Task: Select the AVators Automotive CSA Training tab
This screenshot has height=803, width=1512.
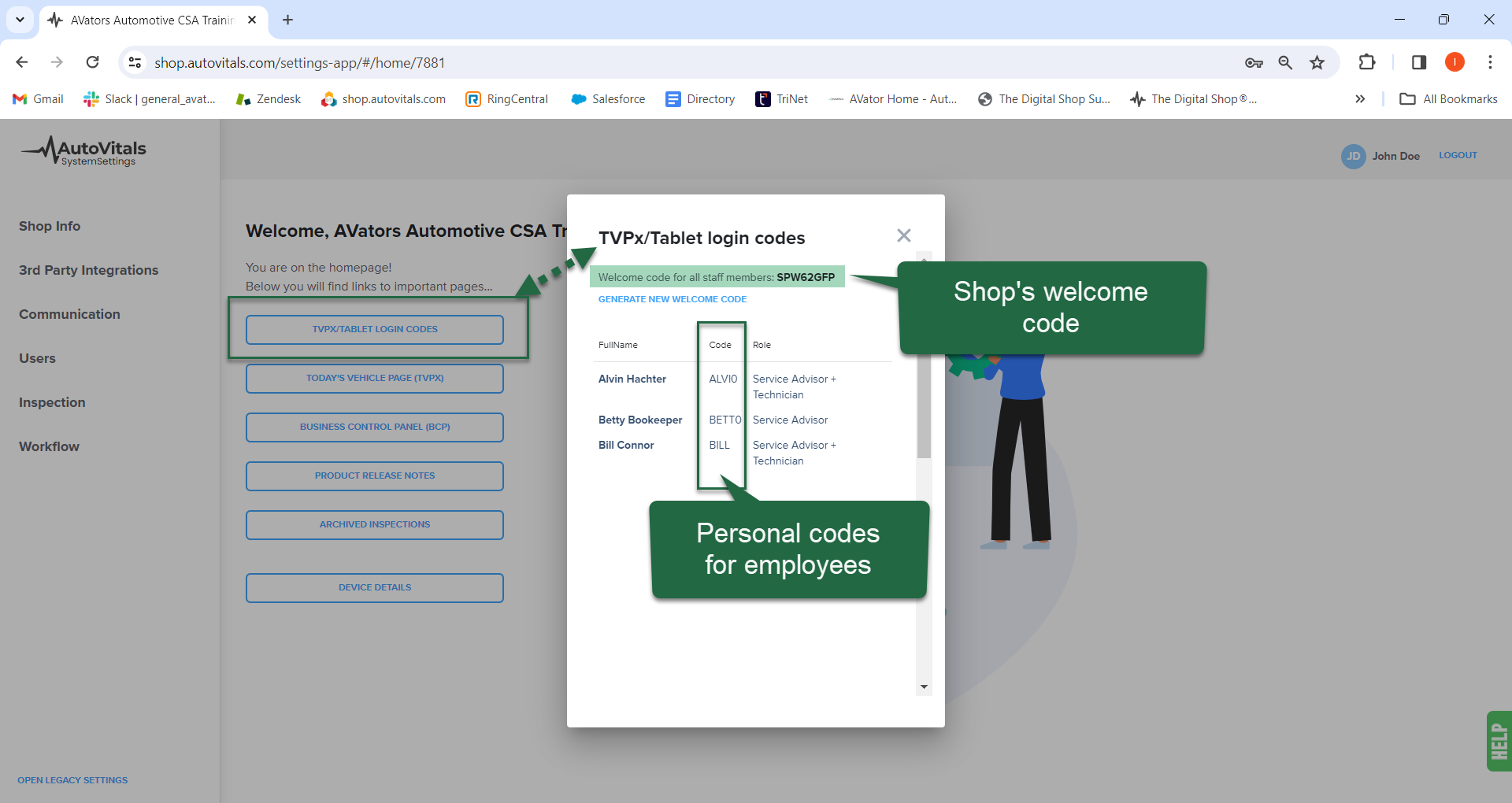Action: click(150, 20)
